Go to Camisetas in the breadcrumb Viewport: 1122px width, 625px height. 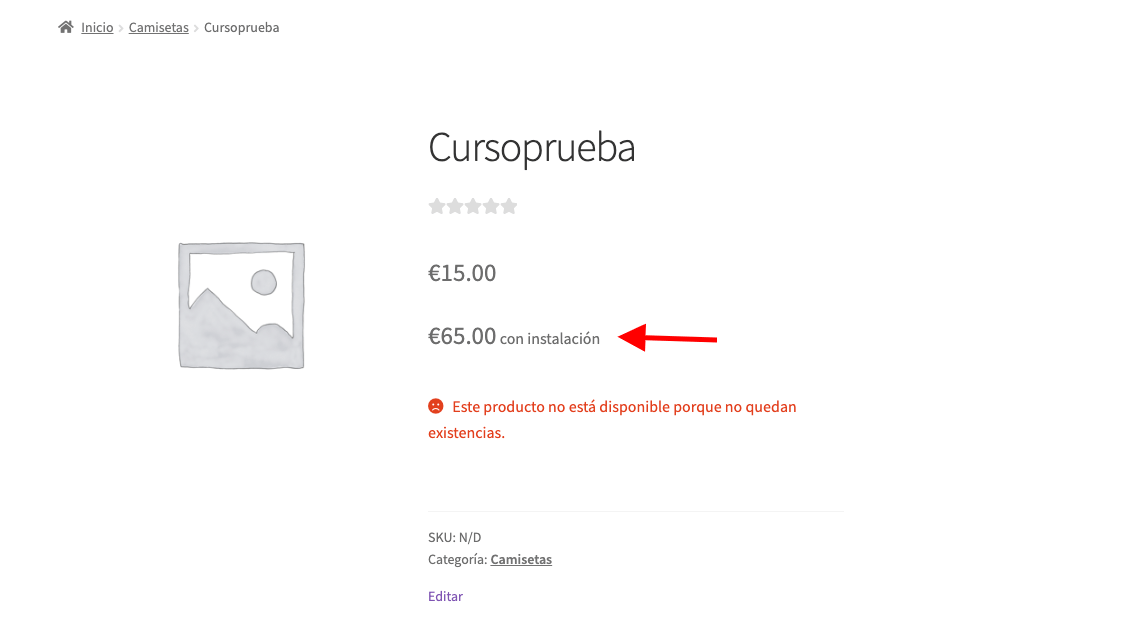pyautogui.click(x=159, y=27)
